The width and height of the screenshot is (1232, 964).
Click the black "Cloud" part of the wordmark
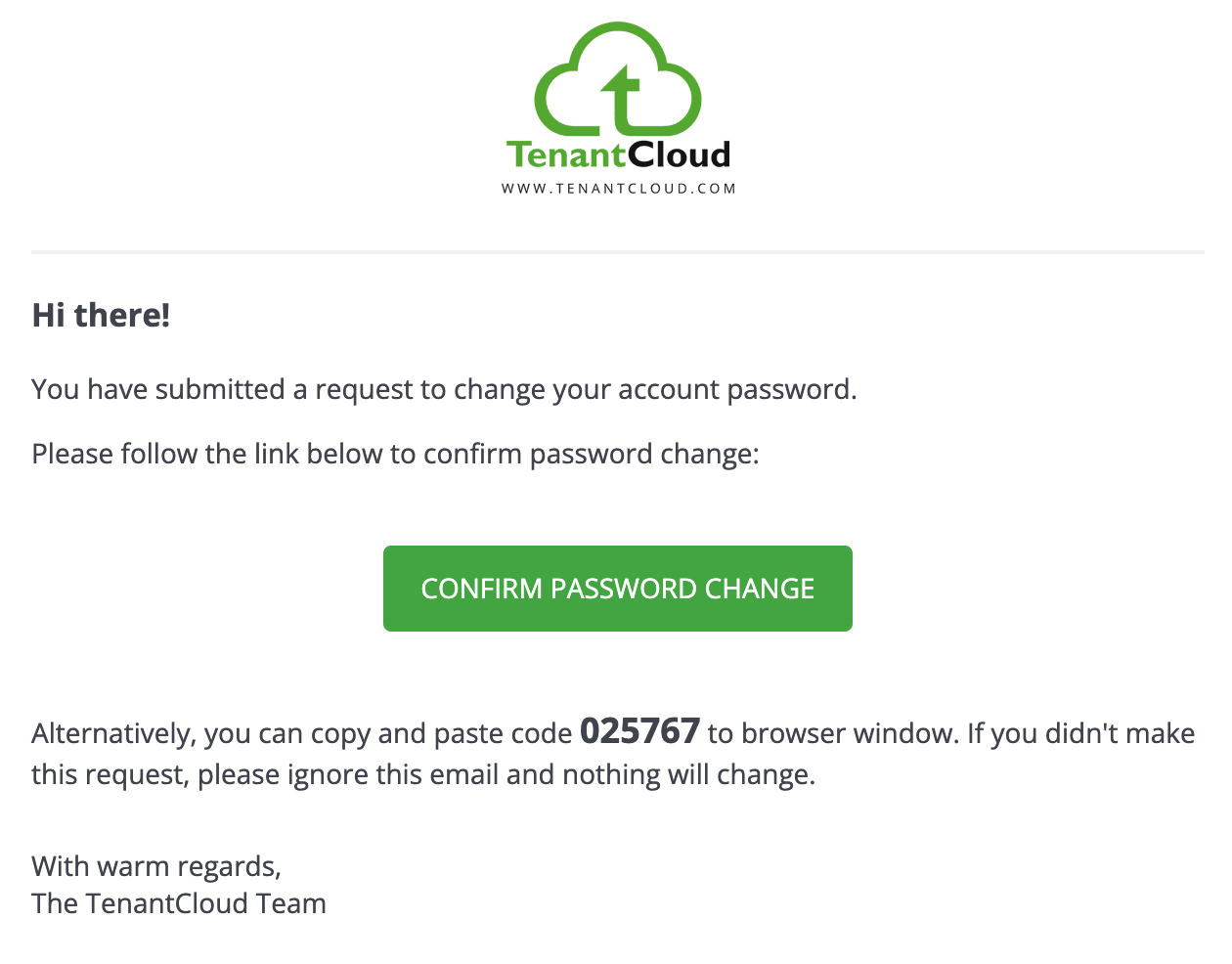pos(679,154)
